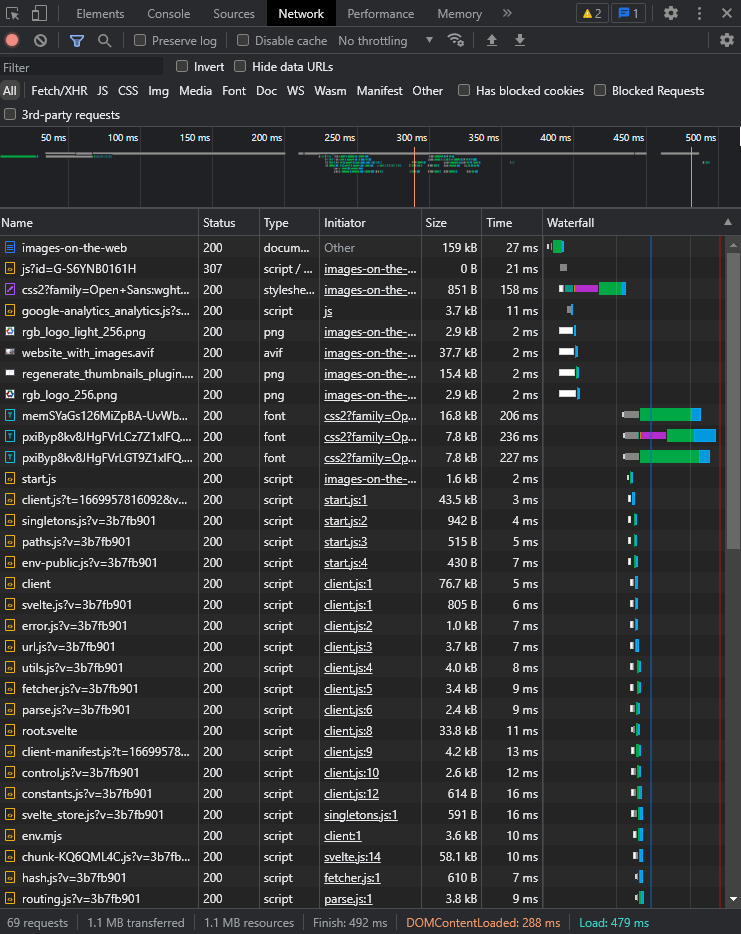Screen dimensions: 741x934
Task: Expand the more tabs chevron
Action: coord(507,13)
